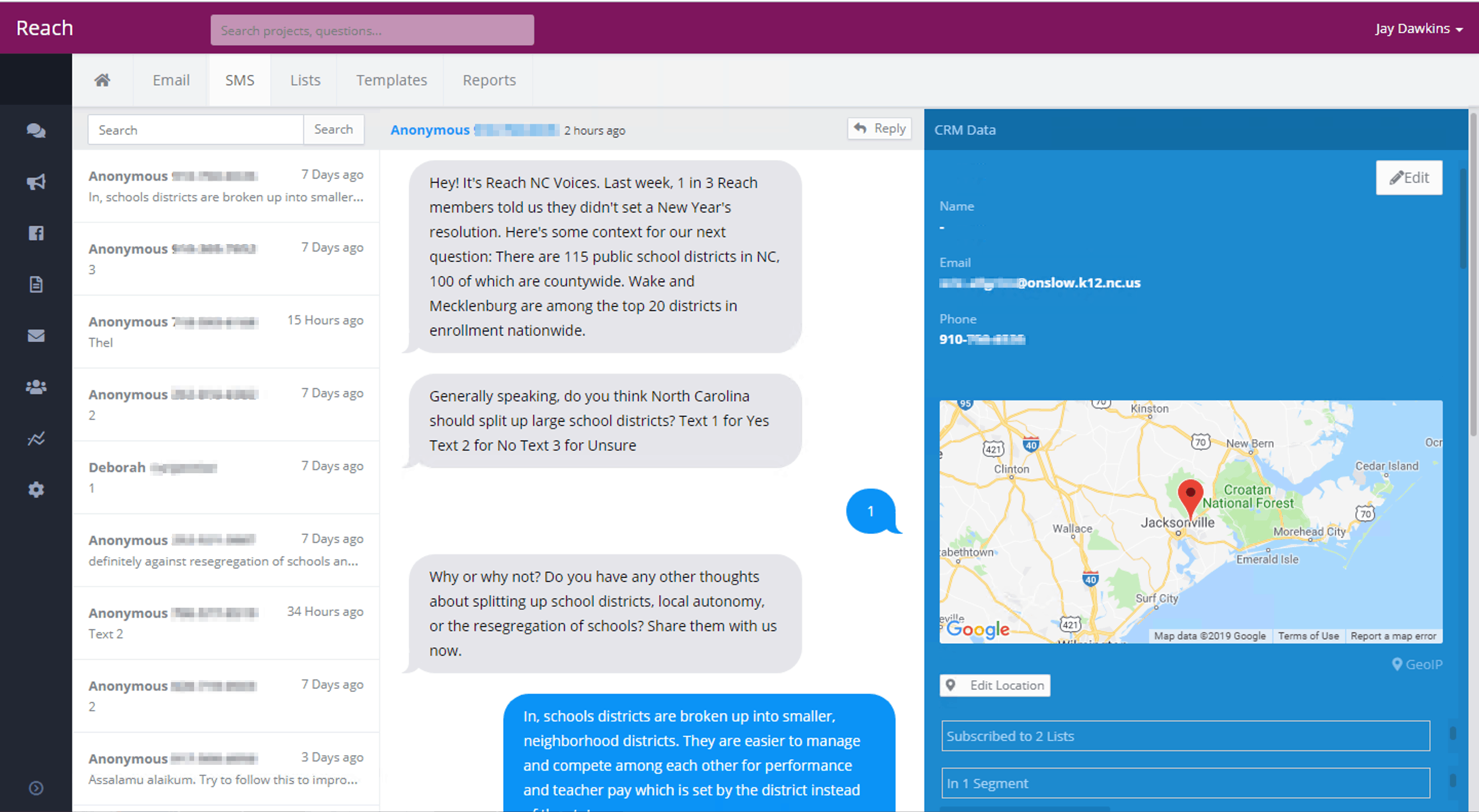Open the Facebook sidebar icon
The height and width of the screenshot is (812, 1479).
point(35,233)
